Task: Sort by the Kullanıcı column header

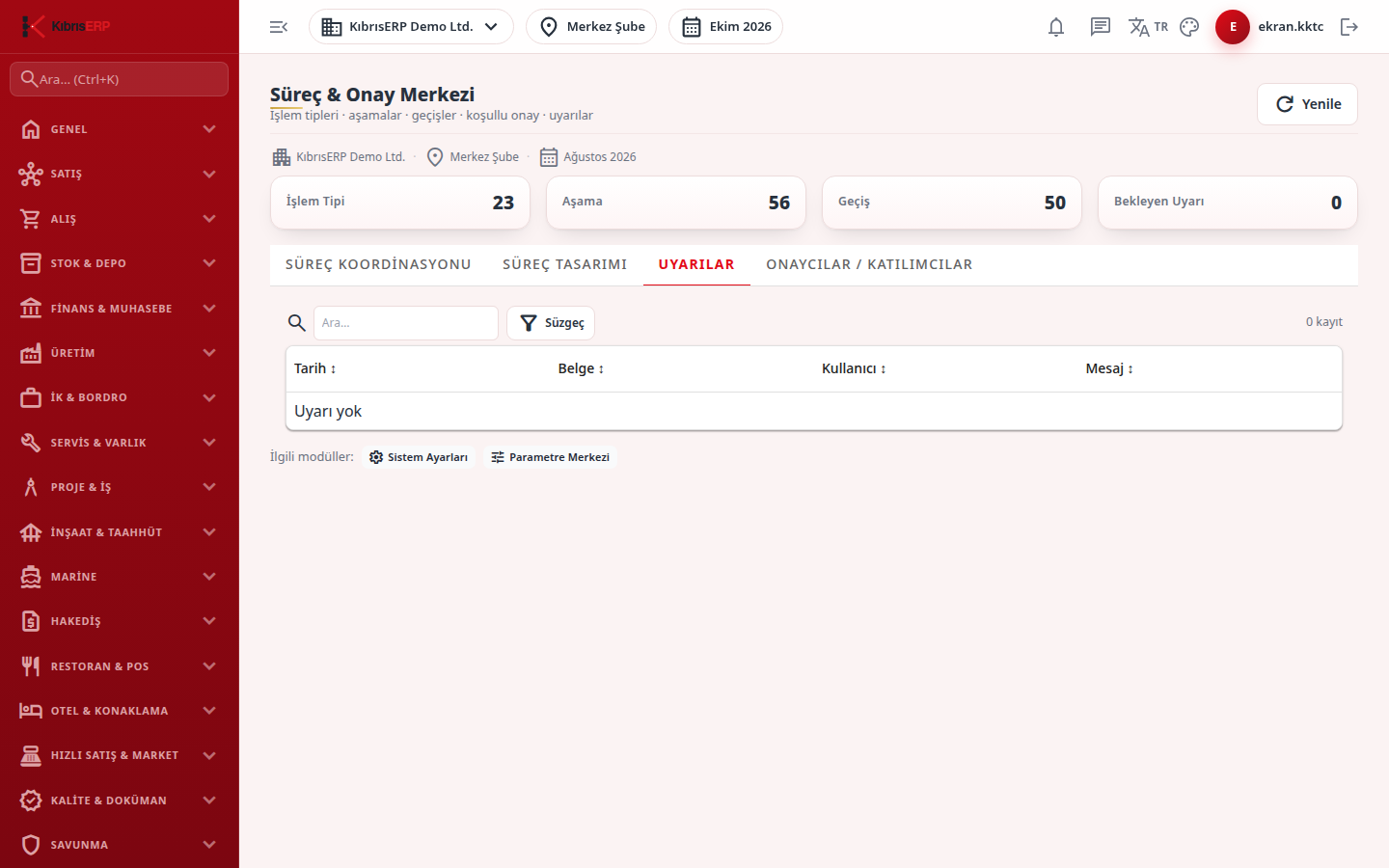Action: tap(854, 368)
